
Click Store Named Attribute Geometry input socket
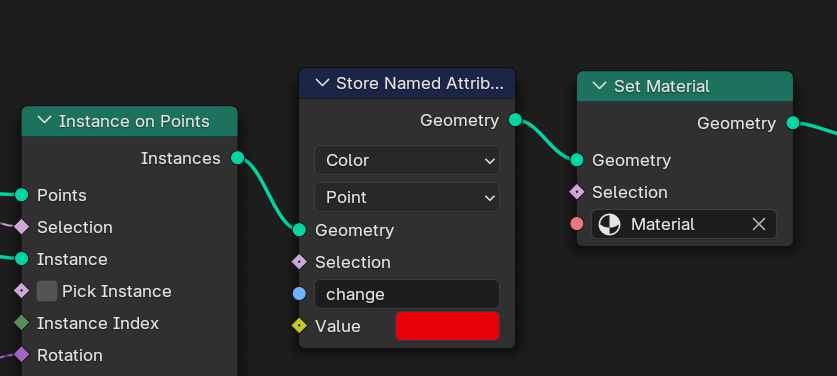(x=299, y=230)
